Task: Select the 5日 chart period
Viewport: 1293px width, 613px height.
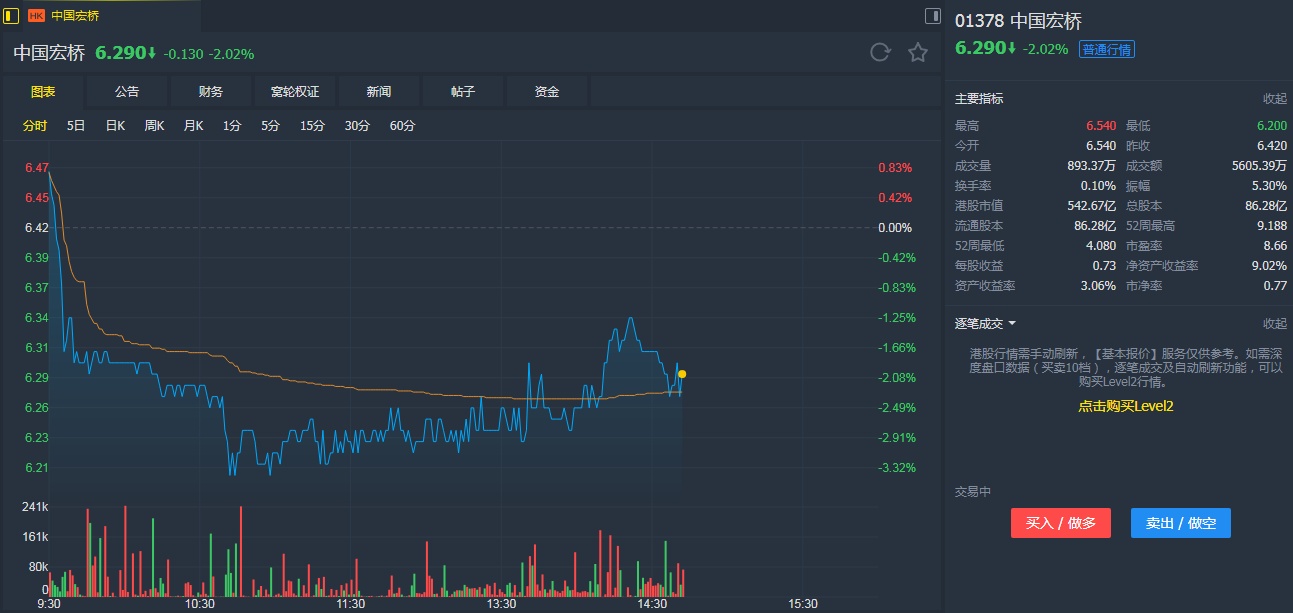Action: point(76,126)
